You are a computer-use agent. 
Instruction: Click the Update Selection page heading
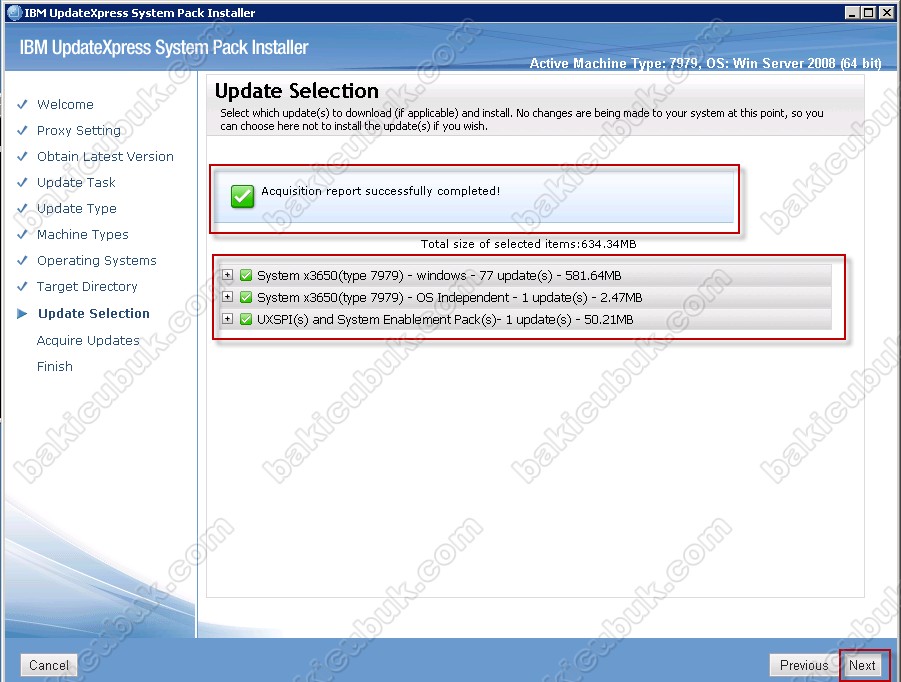coord(297,91)
